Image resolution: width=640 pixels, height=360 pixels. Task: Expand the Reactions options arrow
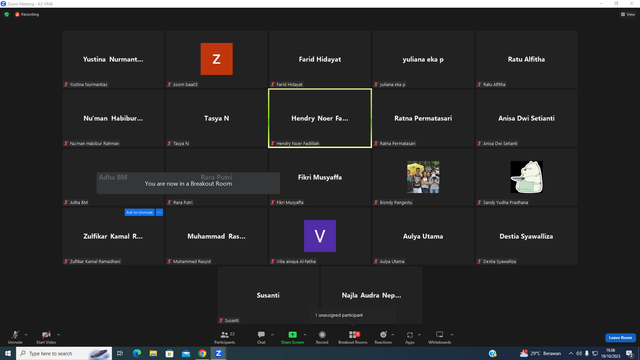coord(393,335)
